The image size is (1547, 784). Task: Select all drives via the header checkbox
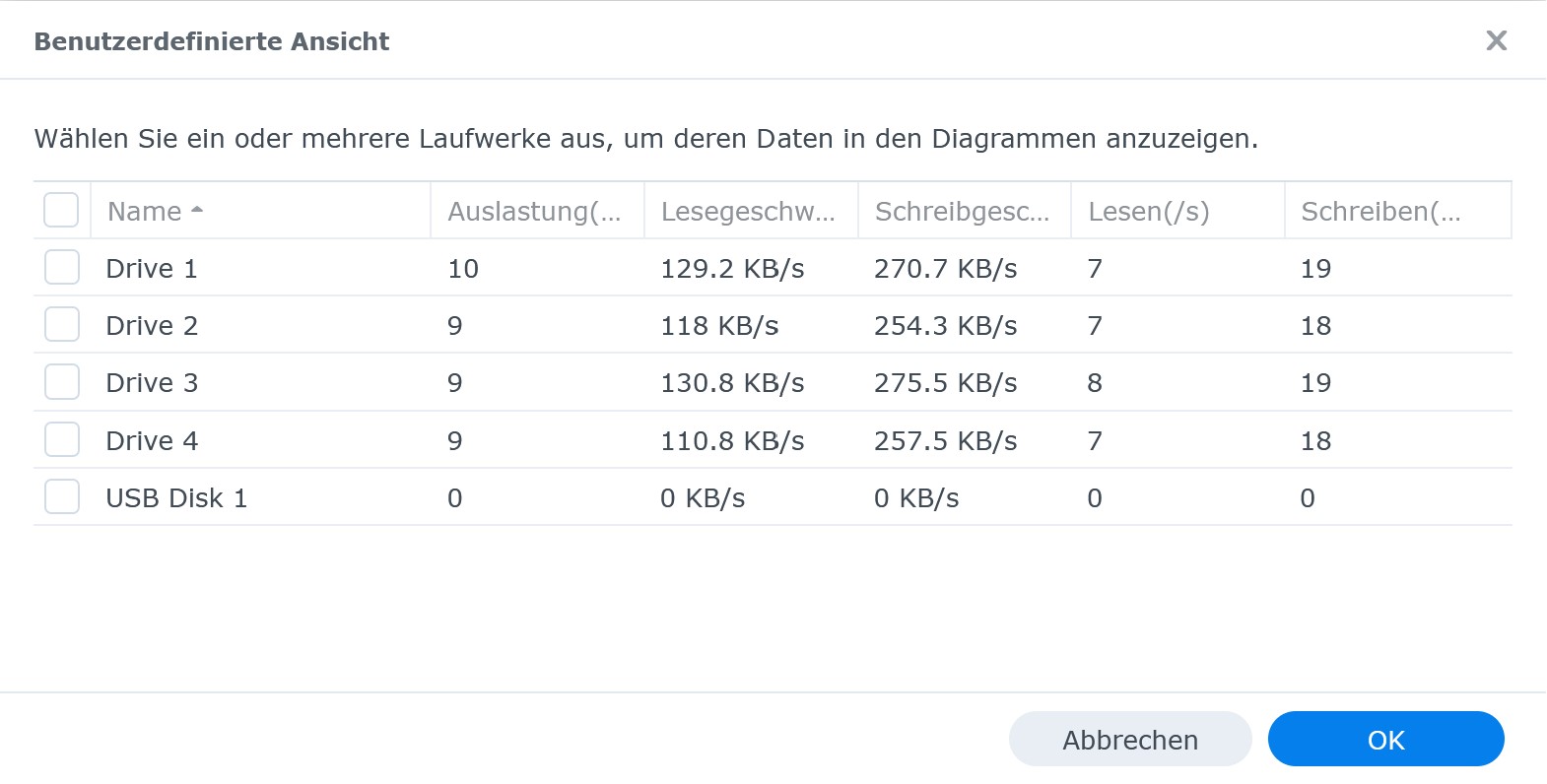tap(61, 210)
